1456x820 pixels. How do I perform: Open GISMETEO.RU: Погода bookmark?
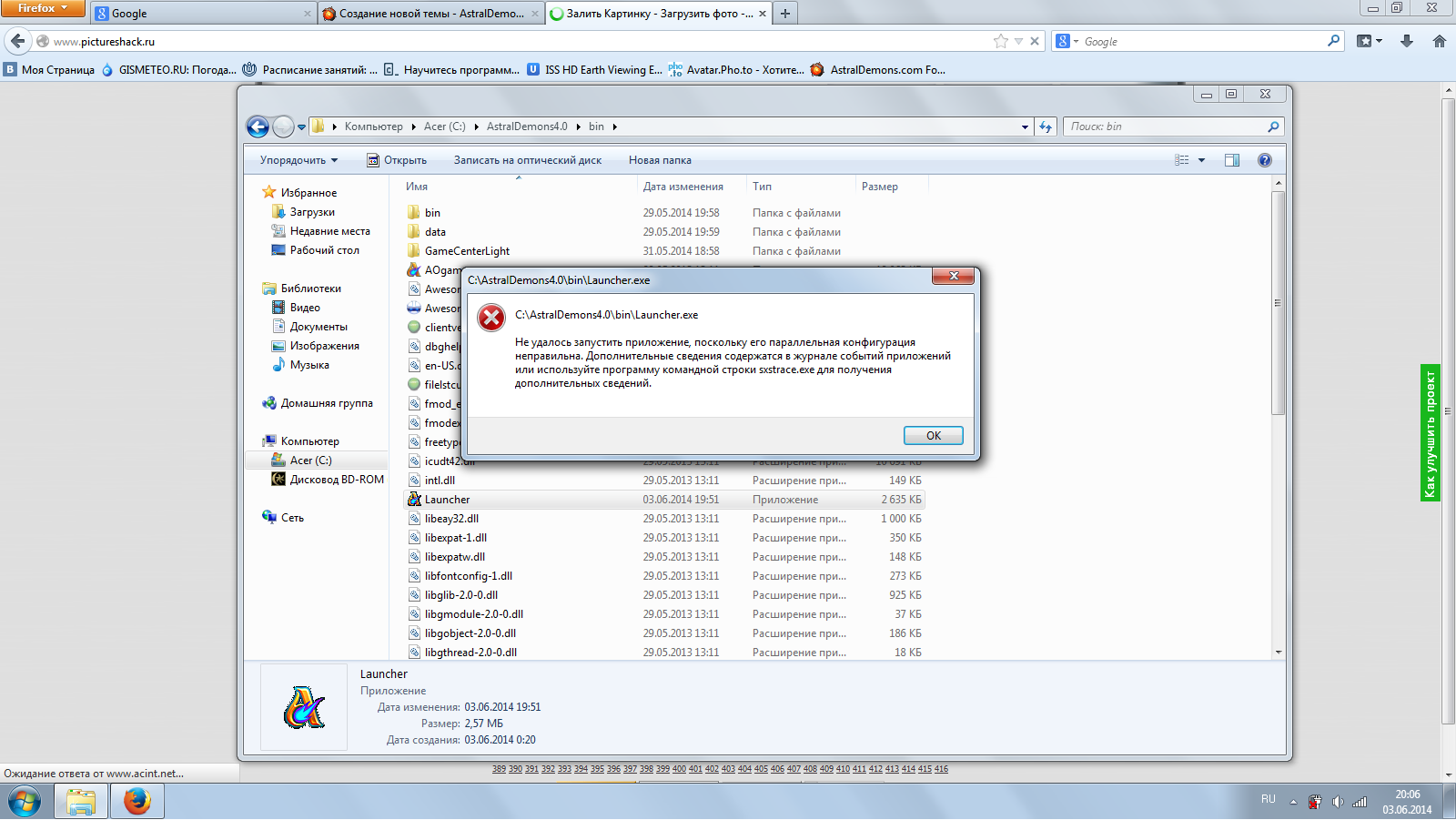(x=169, y=70)
